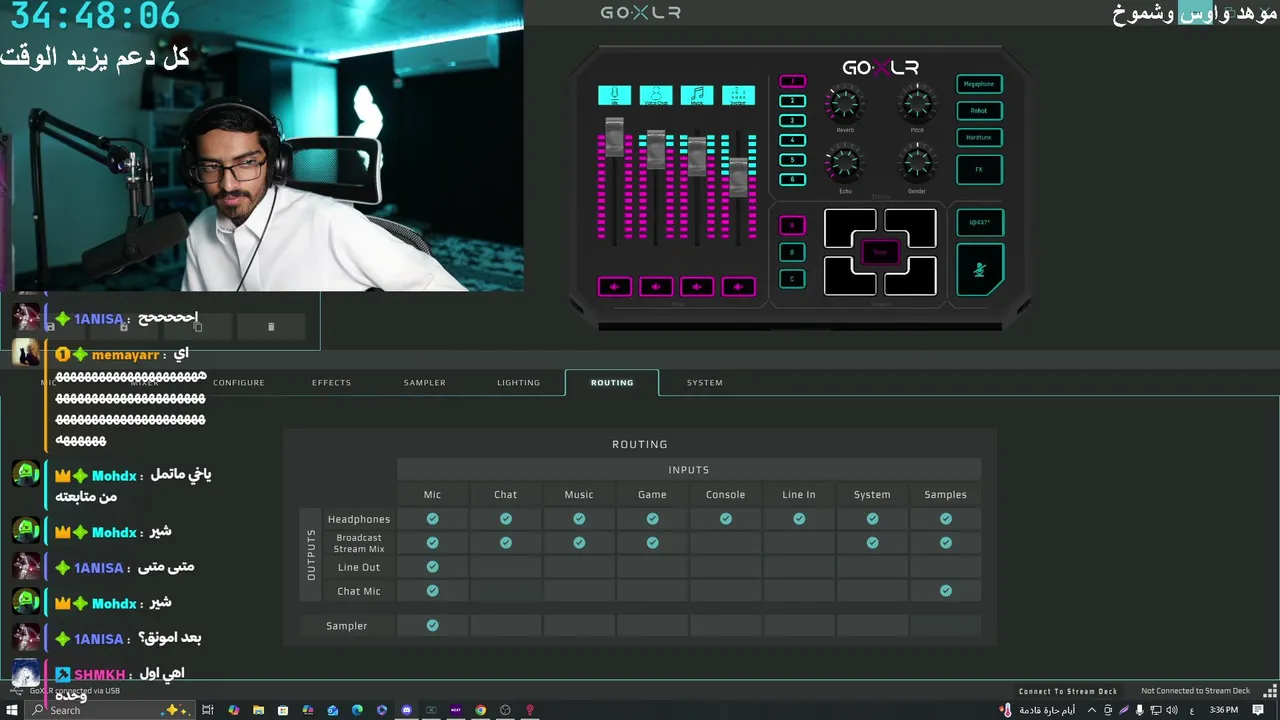Toggle Mic to Headphones routing
1280x720 pixels.
pos(432,519)
